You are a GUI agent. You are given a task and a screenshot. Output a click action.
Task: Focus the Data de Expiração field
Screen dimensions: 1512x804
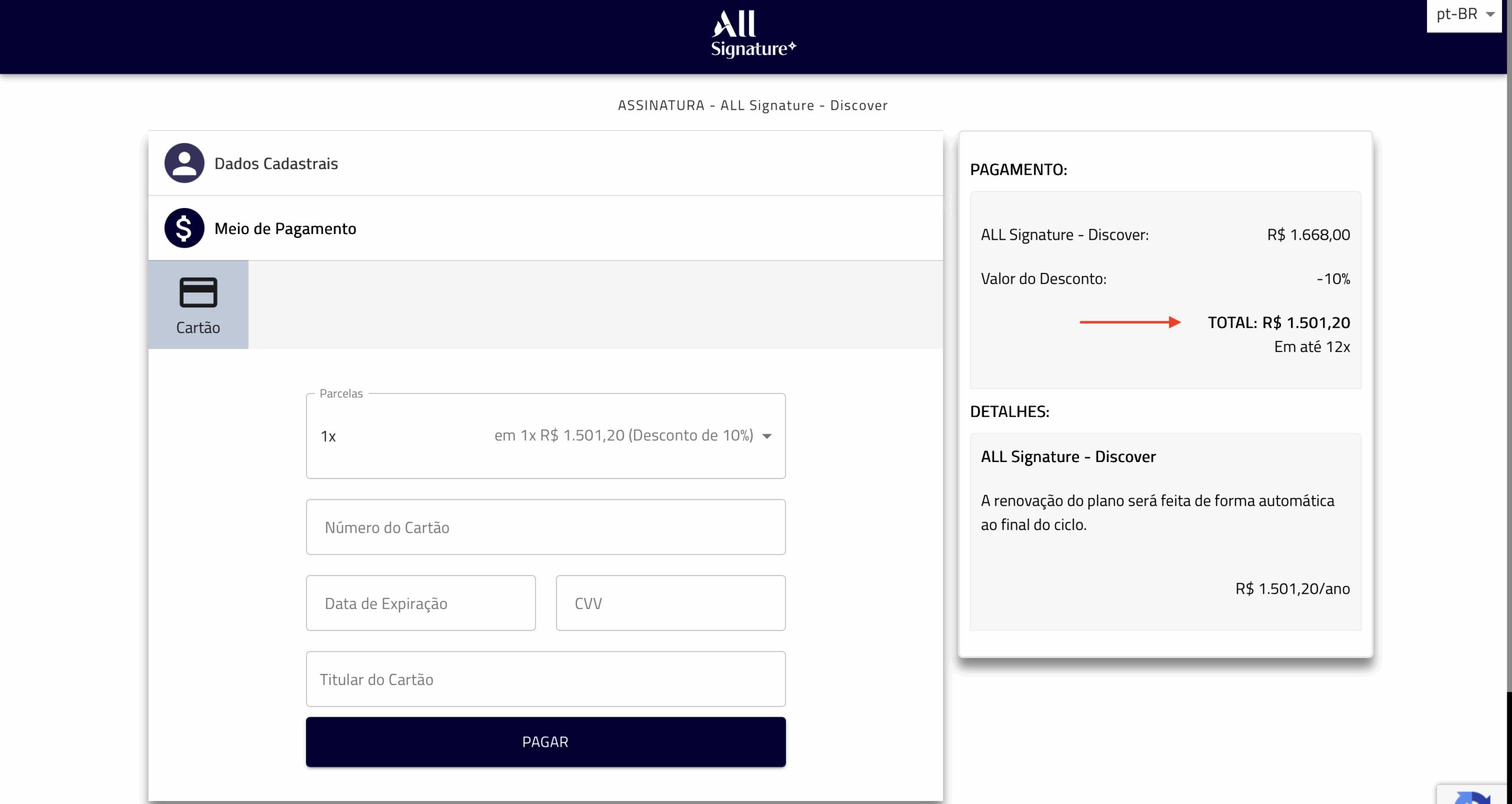(421, 603)
